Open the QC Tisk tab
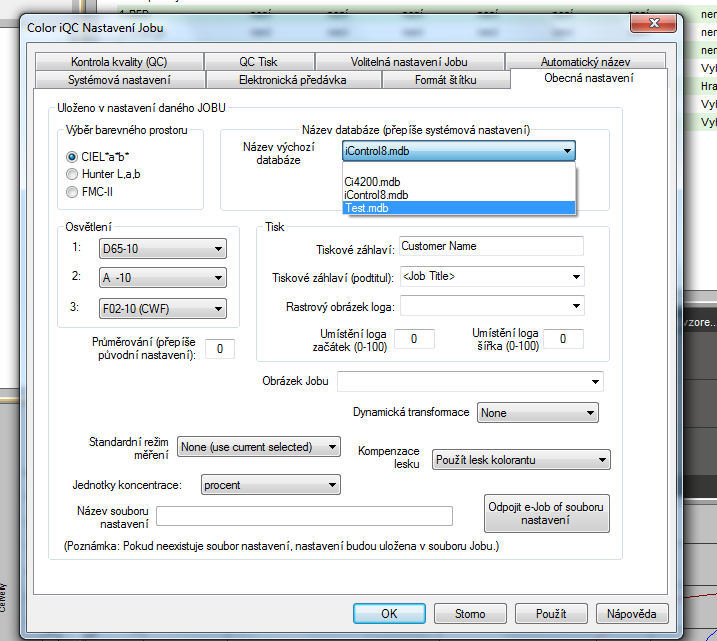 point(259,62)
